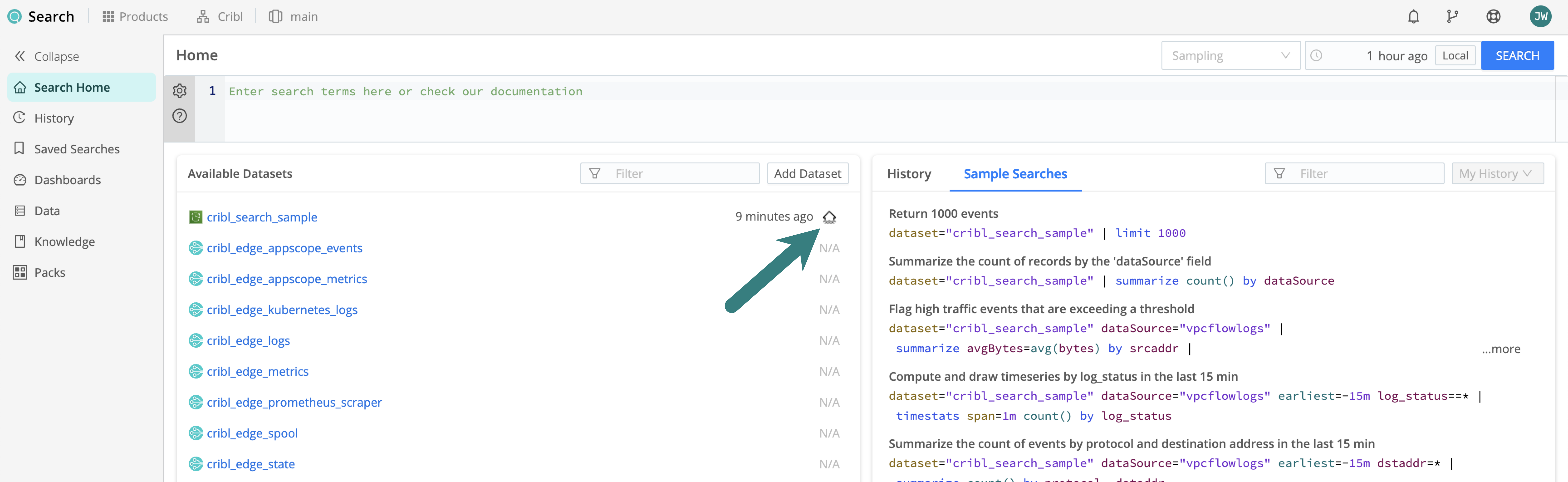
Task: Open the Packs section
Action: point(39,273)
